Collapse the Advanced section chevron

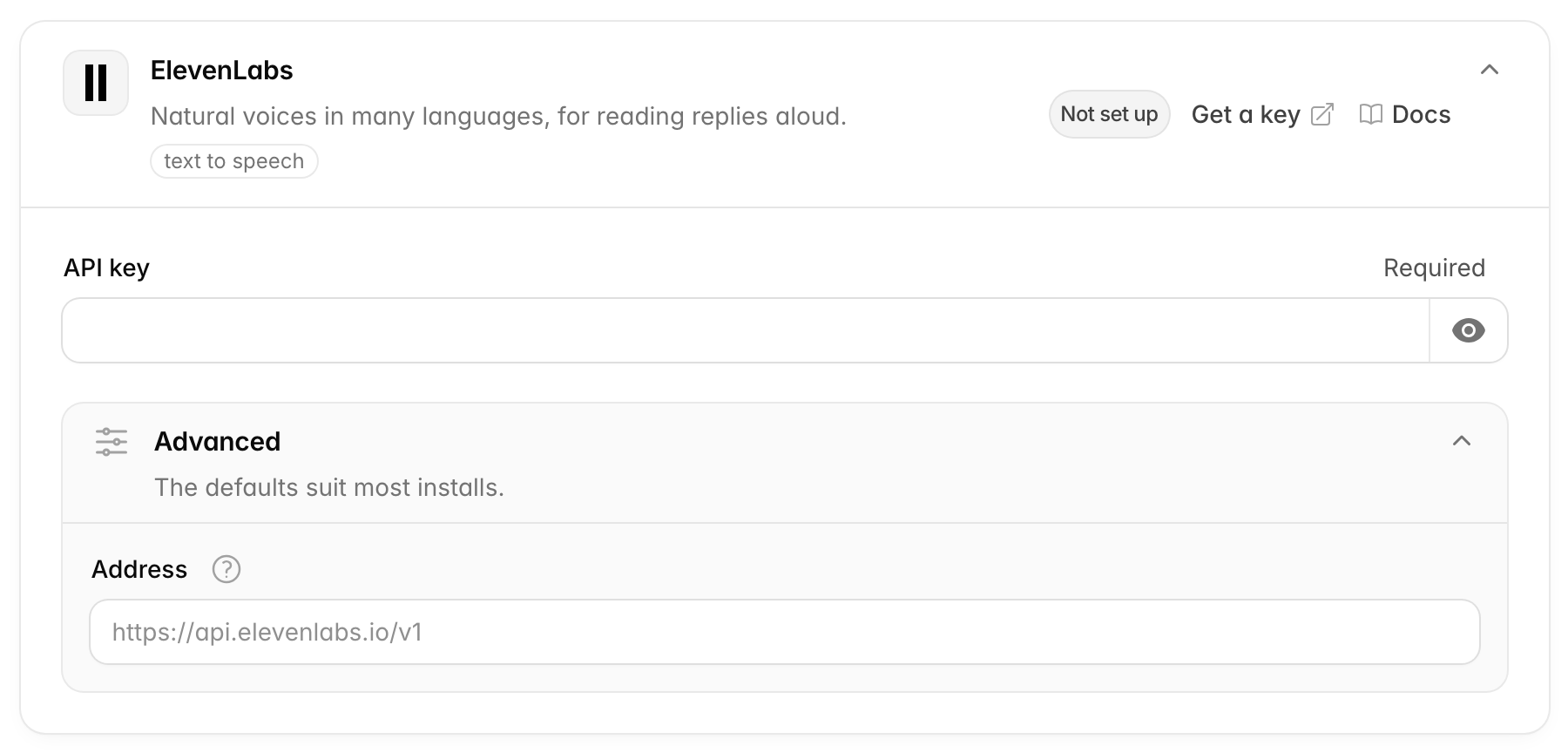pyautogui.click(x=1462, y=441)
